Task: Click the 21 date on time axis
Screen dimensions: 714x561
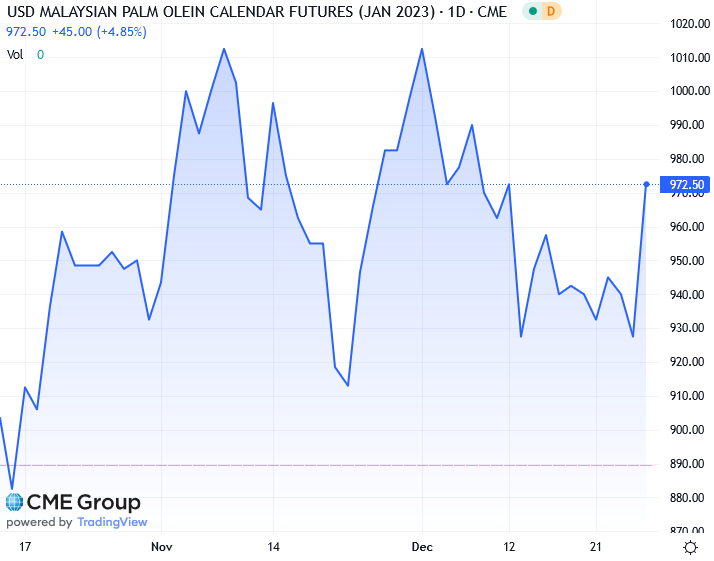Action: (x=596, y=547)
